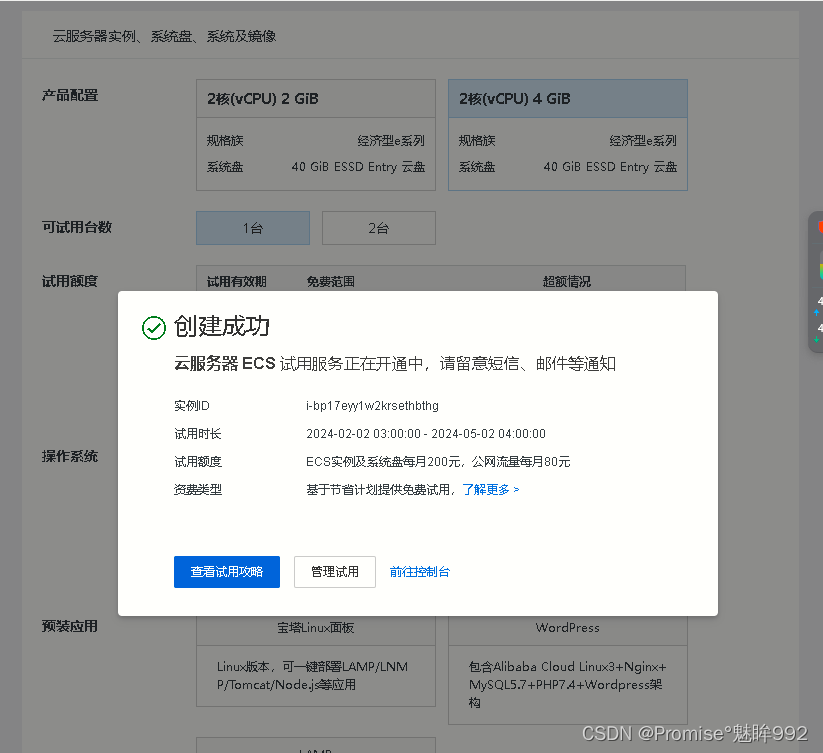Click the 资费类型 field label
The height and width of the screenshot is (753, 823).
click(198, 490)
